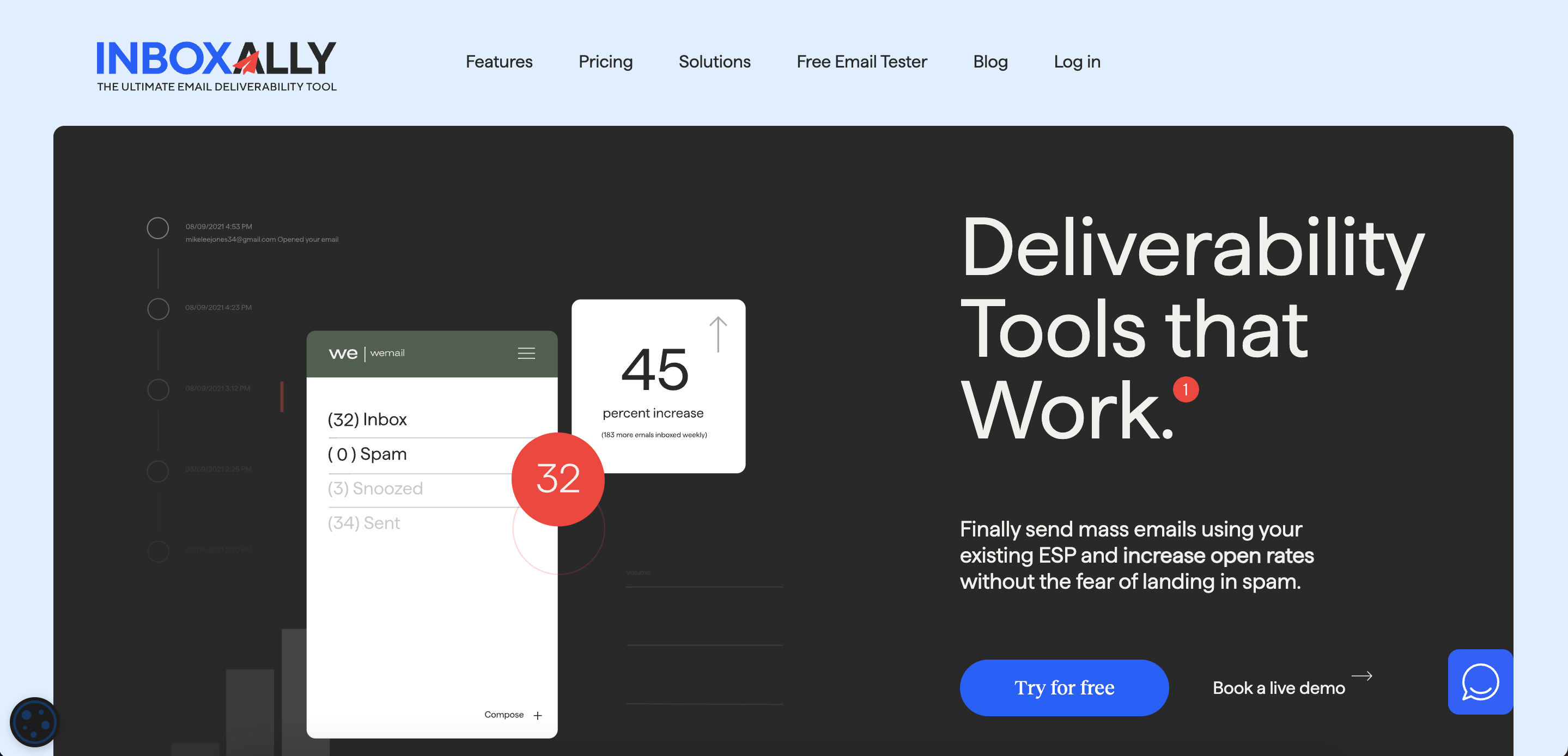The image size is (1568, 756).
Task: Click the mikeleejones34 opened-email timeline entry
Action: pos(262,239)
